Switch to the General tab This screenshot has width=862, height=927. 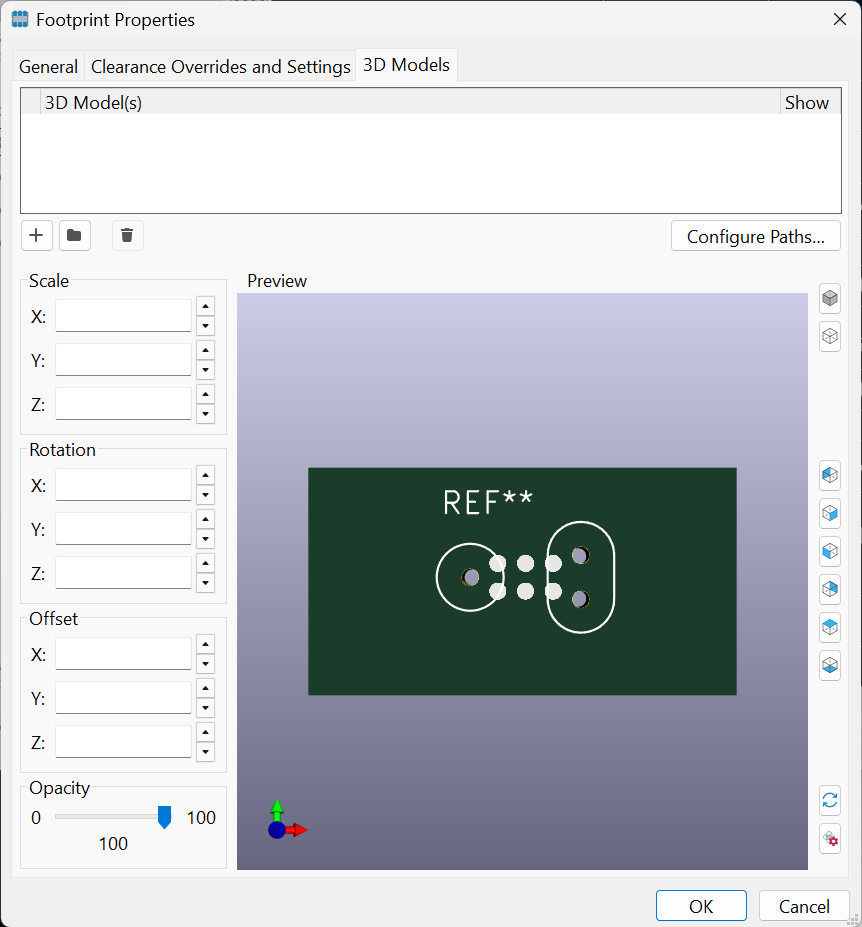(x=48, y=67)
